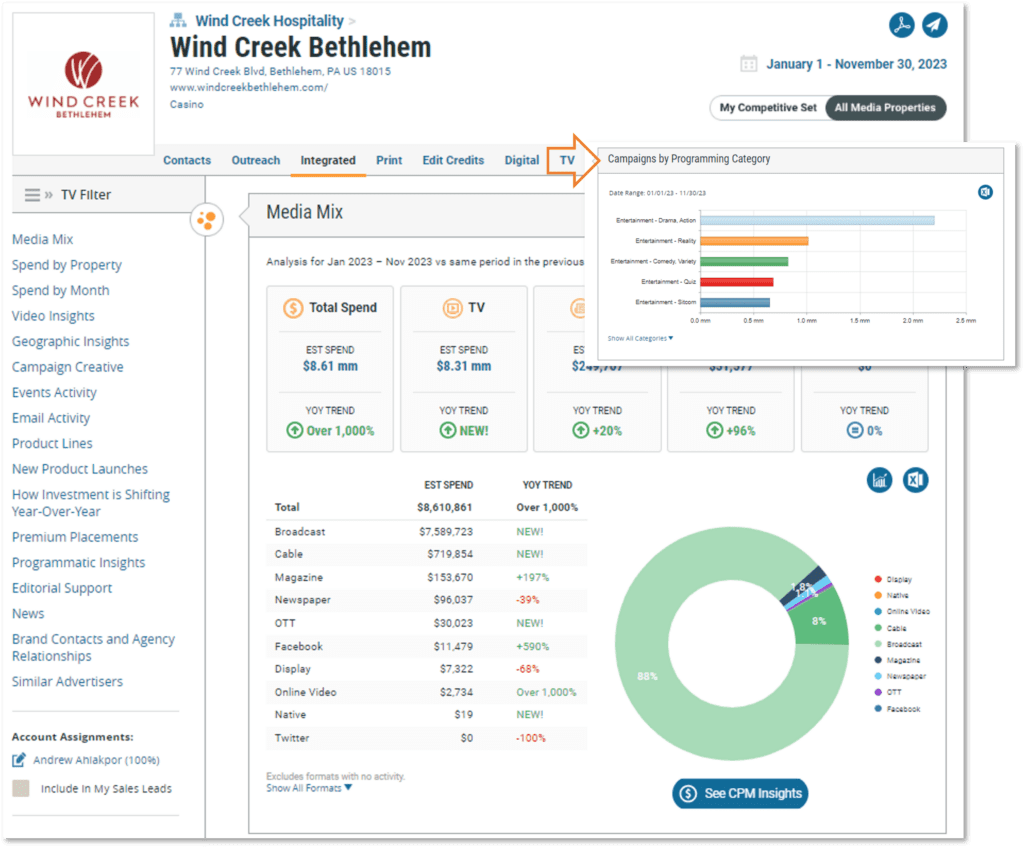The height and width of the screenshot is (847, 1024).
Task: Open Wind Creek Hospitality parent link
Action: click(269, 21)
